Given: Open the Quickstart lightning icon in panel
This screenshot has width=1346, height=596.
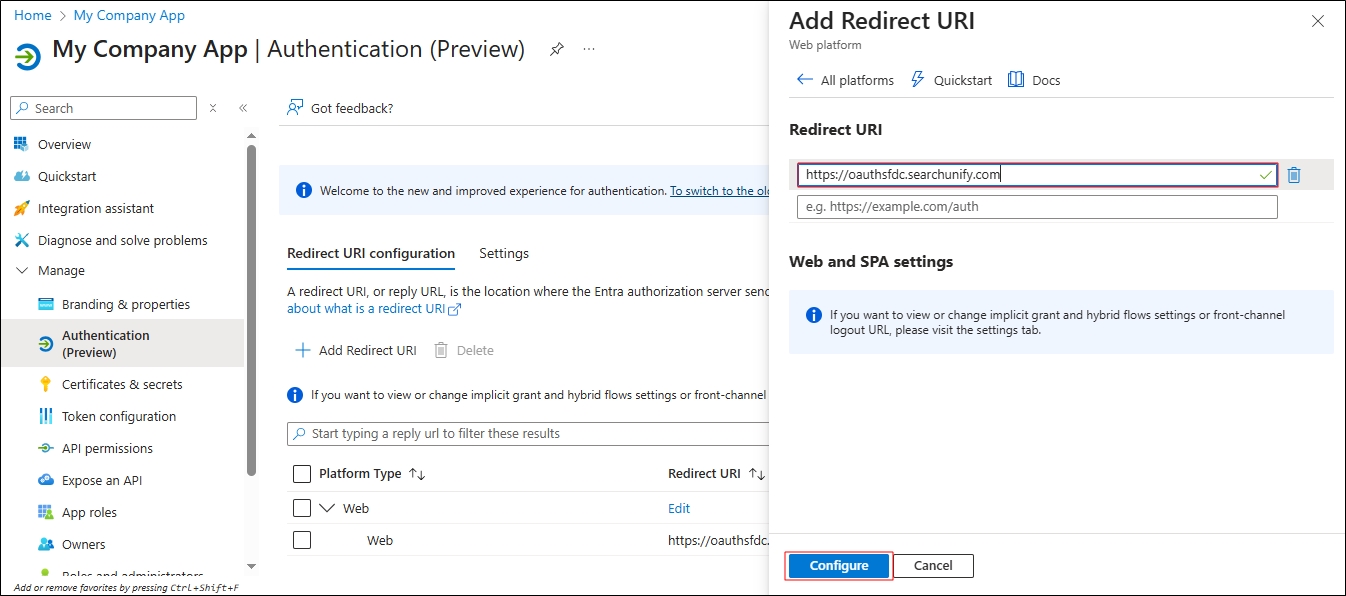Looking at the screenshot, I should point(917,80).
